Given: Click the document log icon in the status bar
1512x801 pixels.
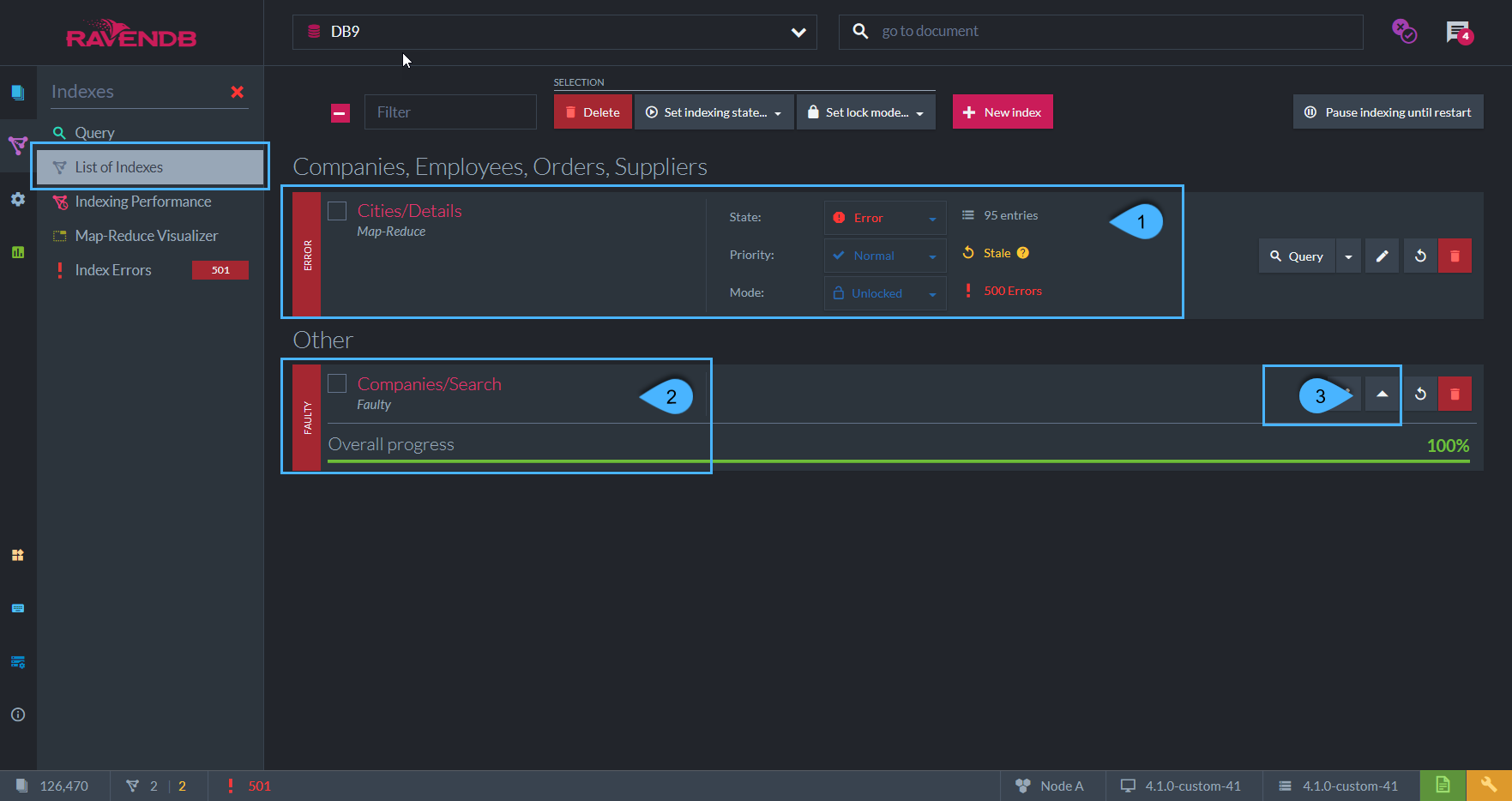Looking at the screenshot, I should pyautogui.click(x=1443, y=786).
